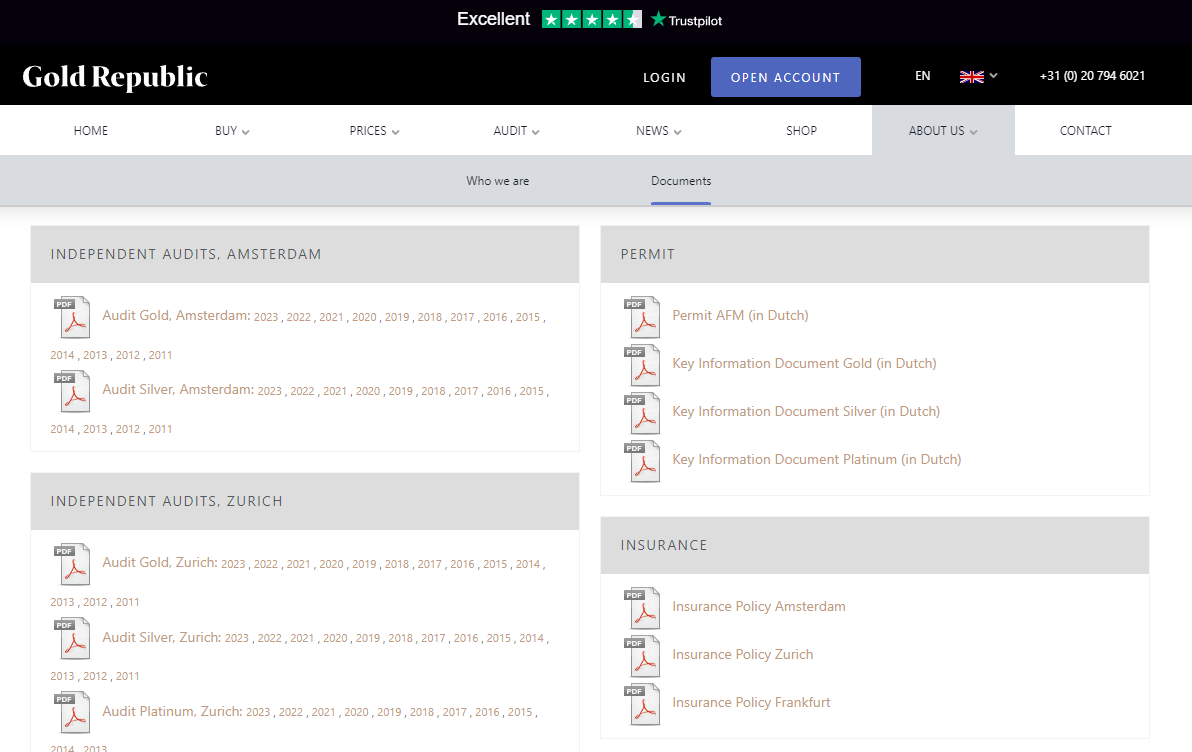The height and width of the screenshot is (752, 1192).
Task: Open the SHOP page
Action: click(x=801, y=131)
